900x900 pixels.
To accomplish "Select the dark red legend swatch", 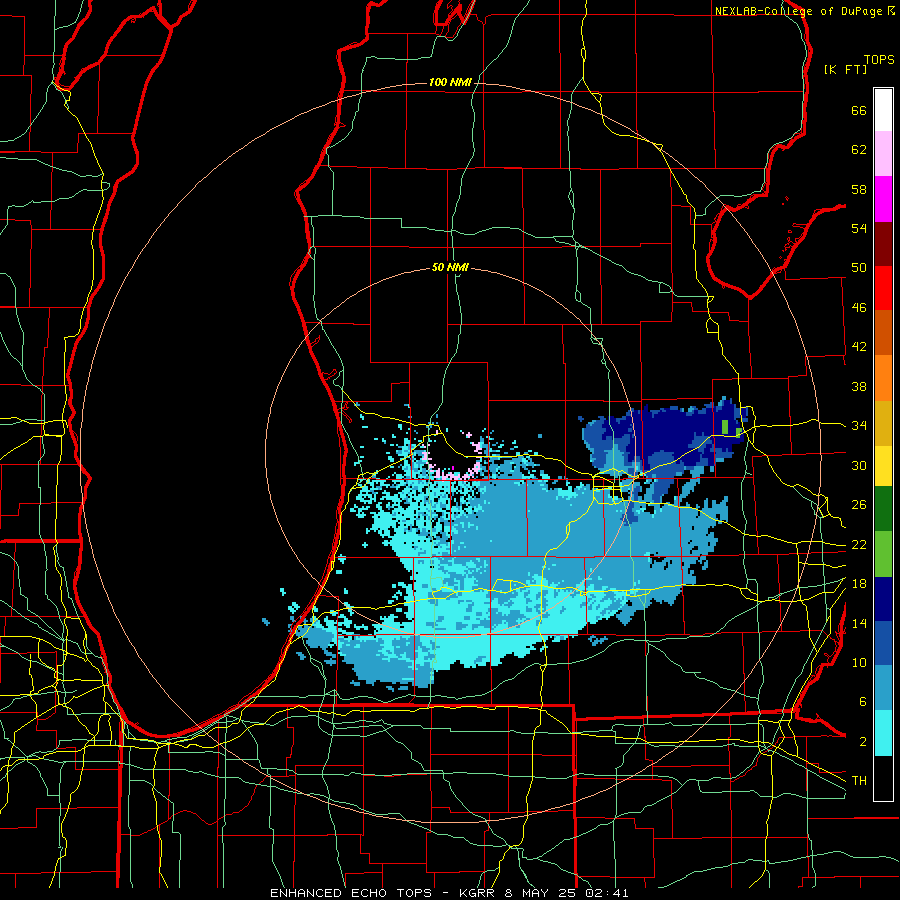I will pyautogui.click(x=883, y=243).
